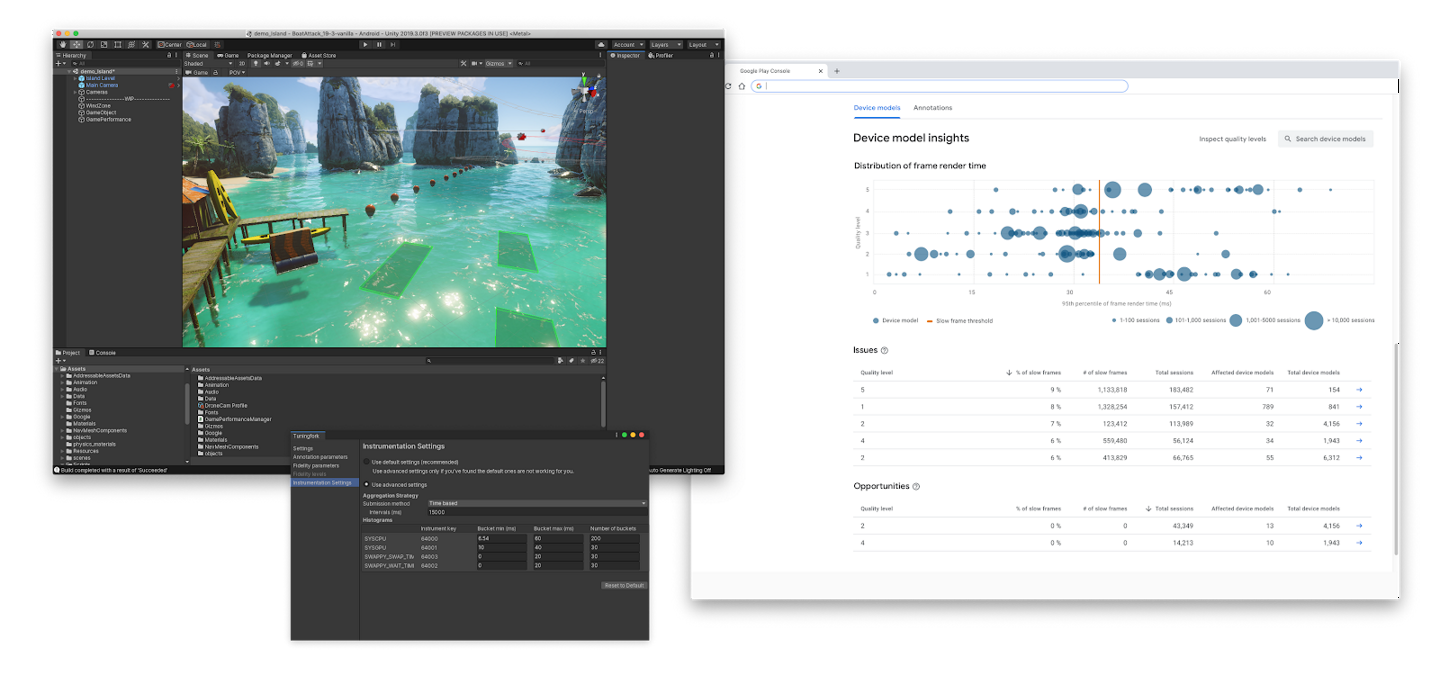Open the cloud services icon
Viewport: 1440px width, 678px height.
(x=601, y=44)
